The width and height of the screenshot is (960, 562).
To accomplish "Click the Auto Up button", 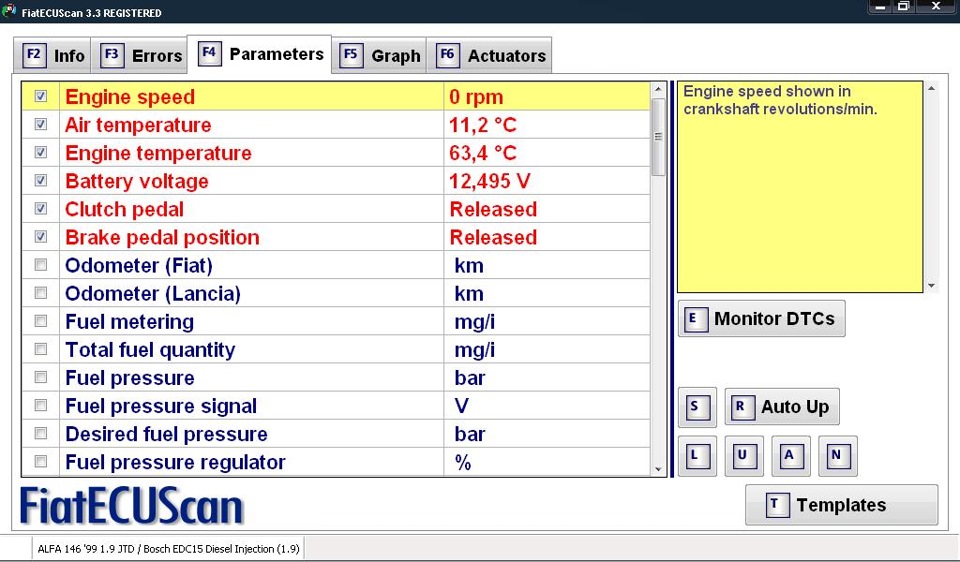I will 782,407.
